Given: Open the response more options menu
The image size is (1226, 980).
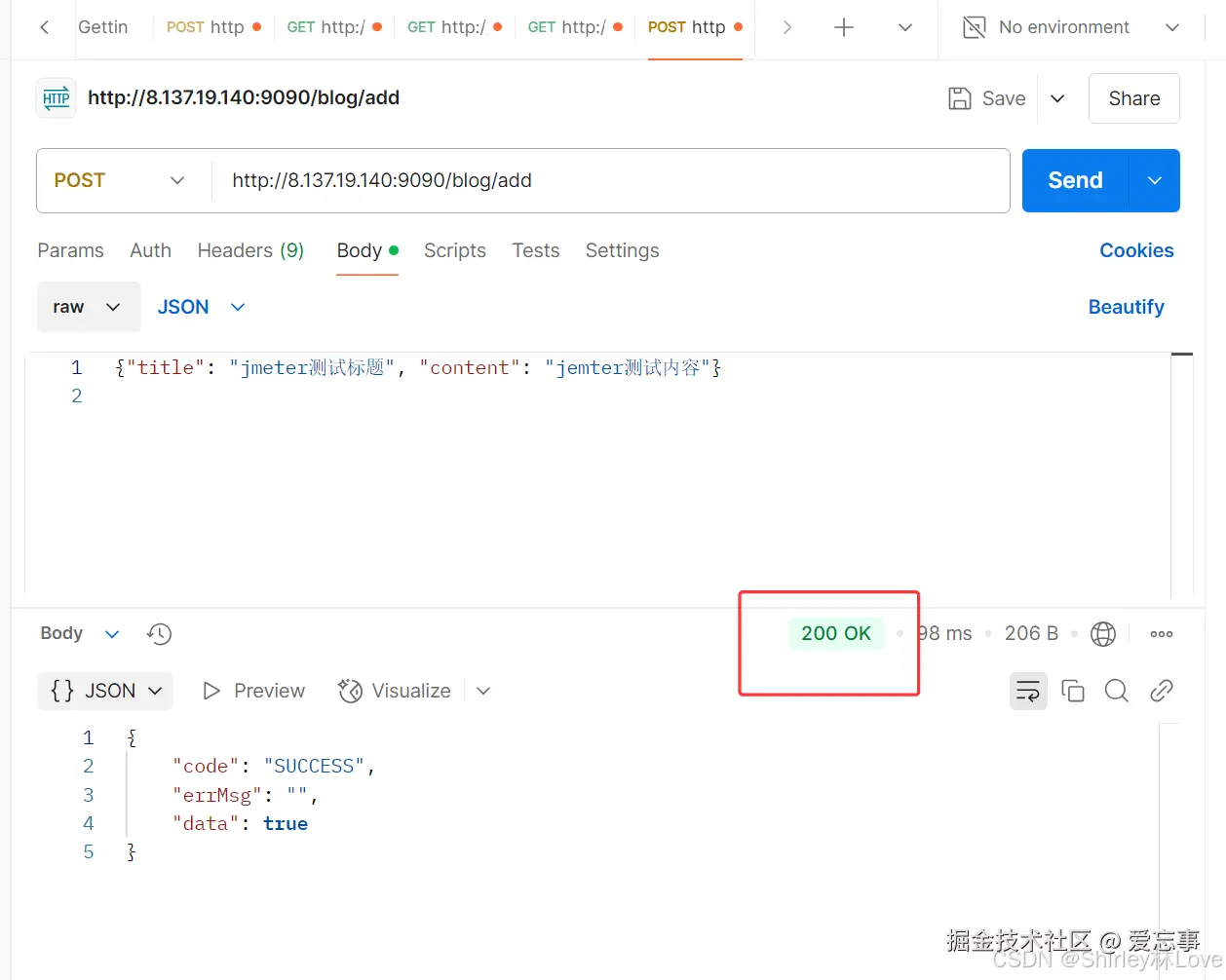Looking at the screenshot, I should [x=1161, y=634].
